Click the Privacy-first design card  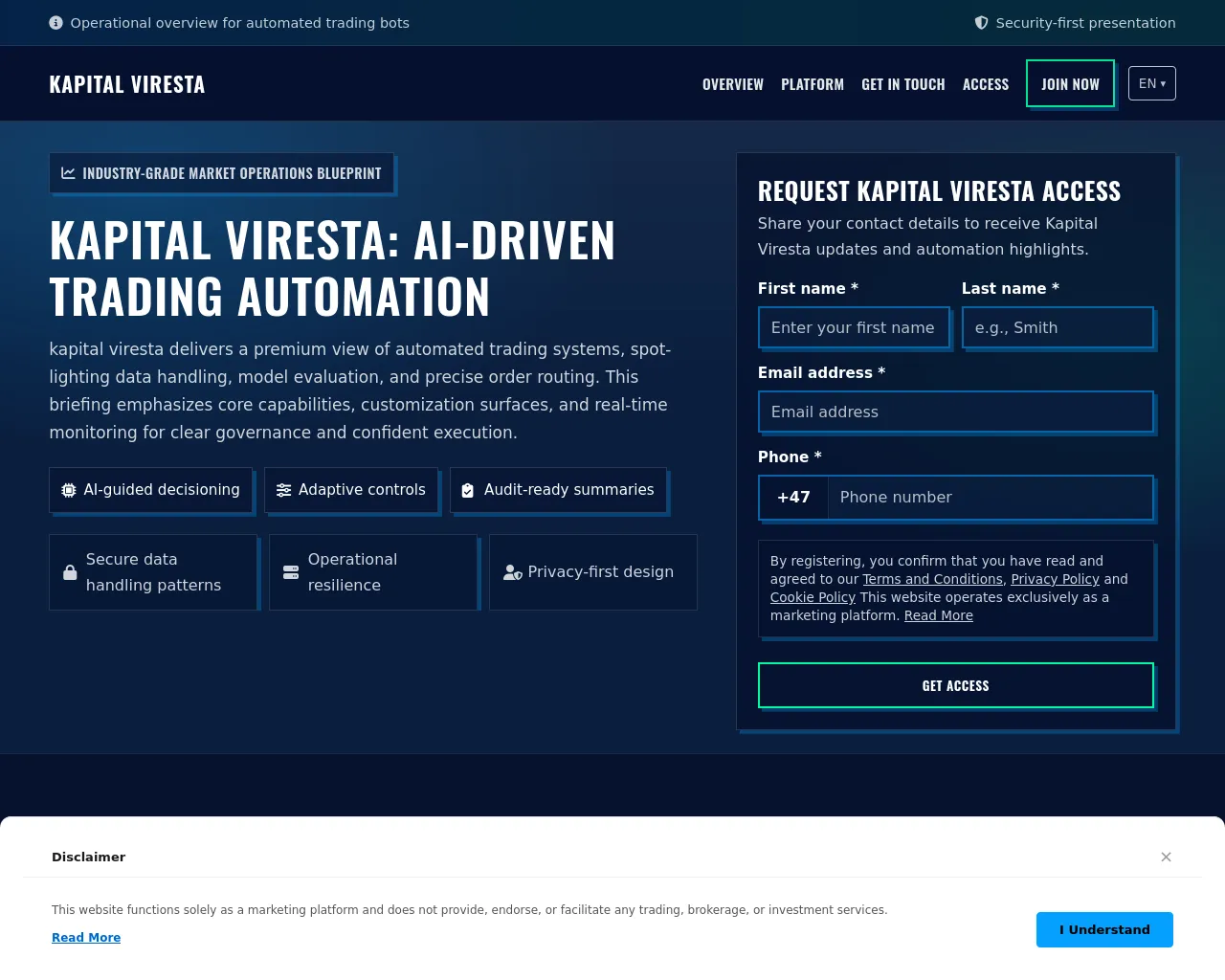[x=593, y=572]
